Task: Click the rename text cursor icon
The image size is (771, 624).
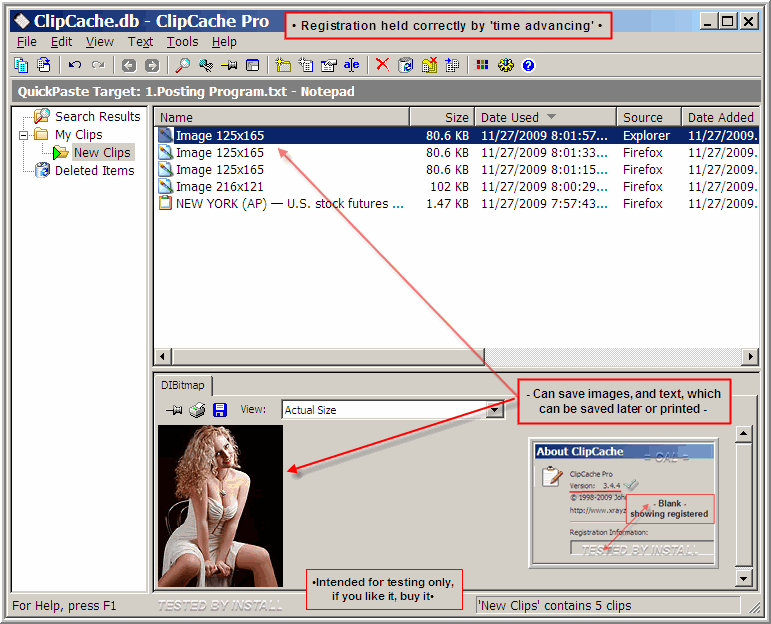Action: coord(351,65)
